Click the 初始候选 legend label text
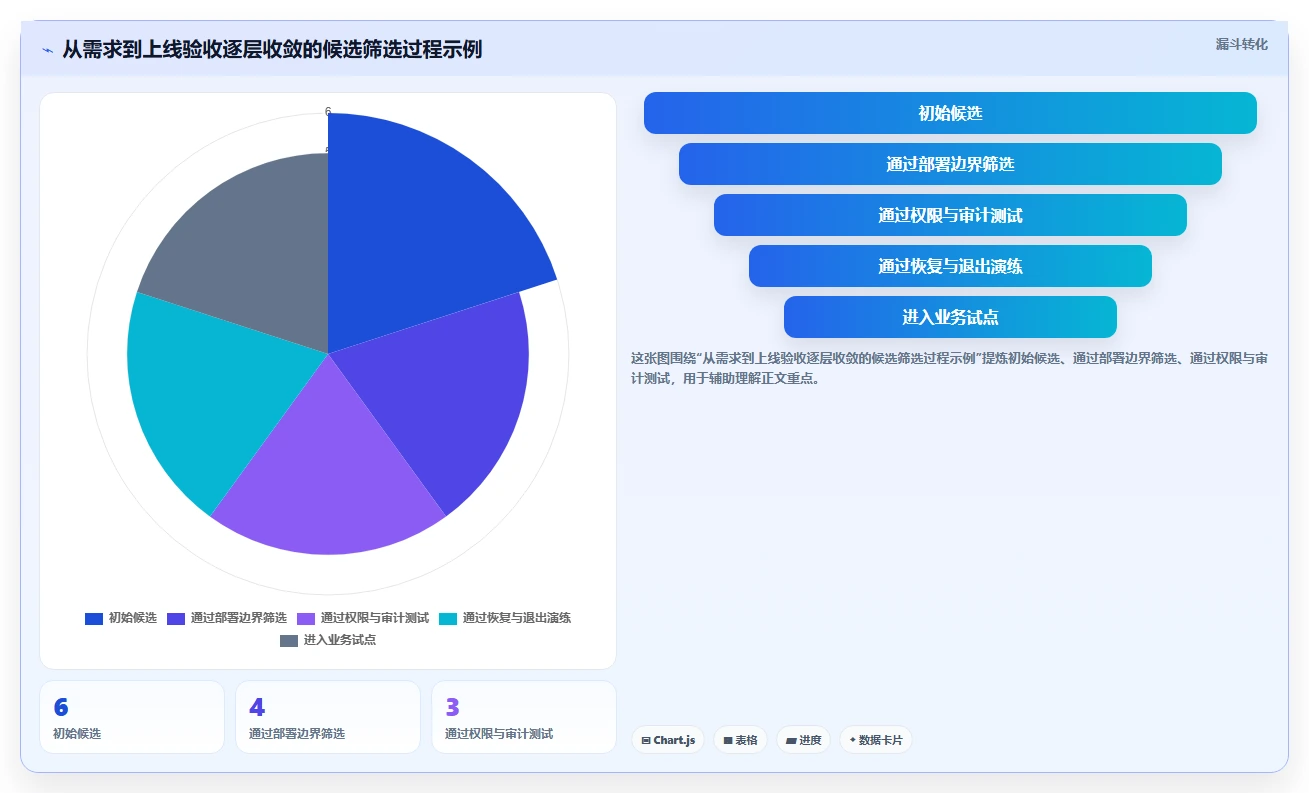Screen dimensions: 1309x793 pyautogui.click(x=133, y=618)
